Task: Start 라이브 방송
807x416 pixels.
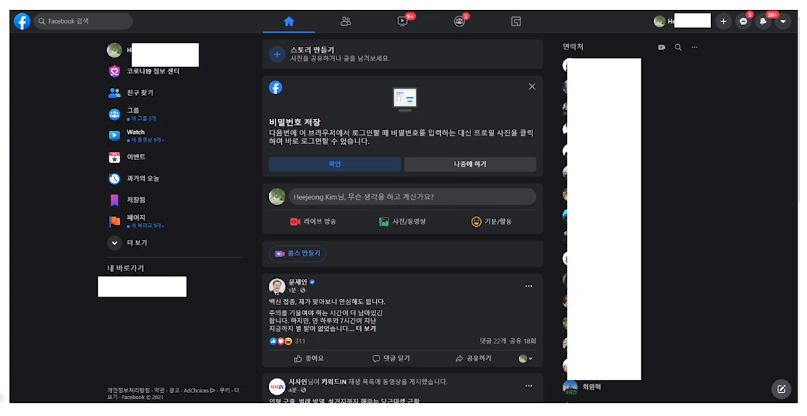Action: [313, 221]
